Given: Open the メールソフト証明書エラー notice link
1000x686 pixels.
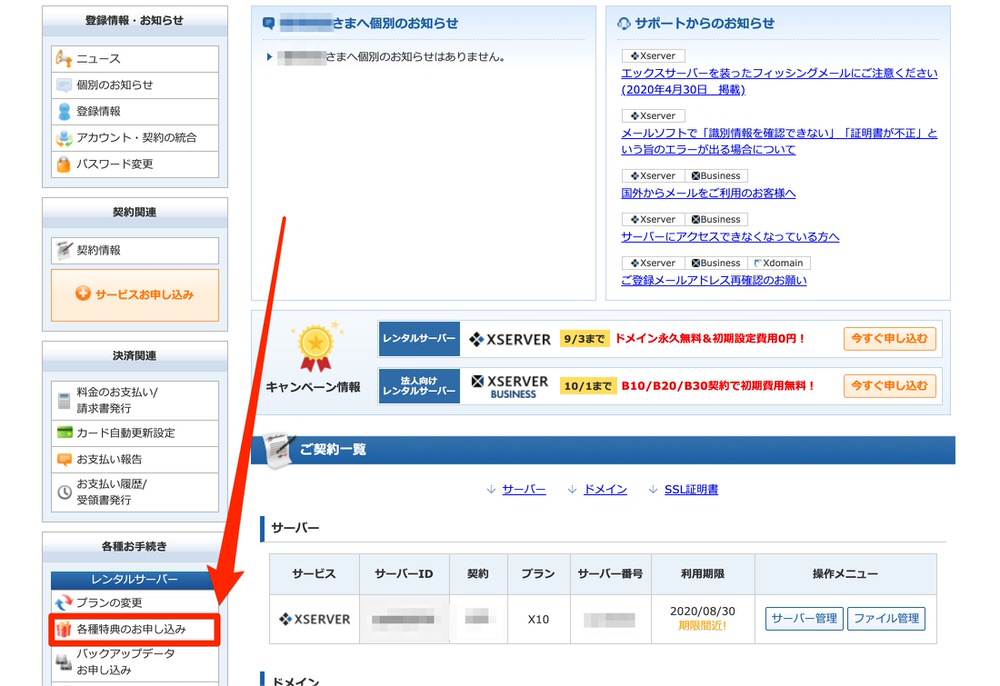Looking at the screenshot, I should click(779, 141).
